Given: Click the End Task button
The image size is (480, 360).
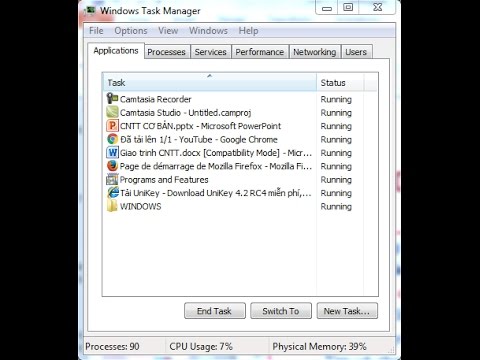Looking at the screenshot, I should click(214, 311).
